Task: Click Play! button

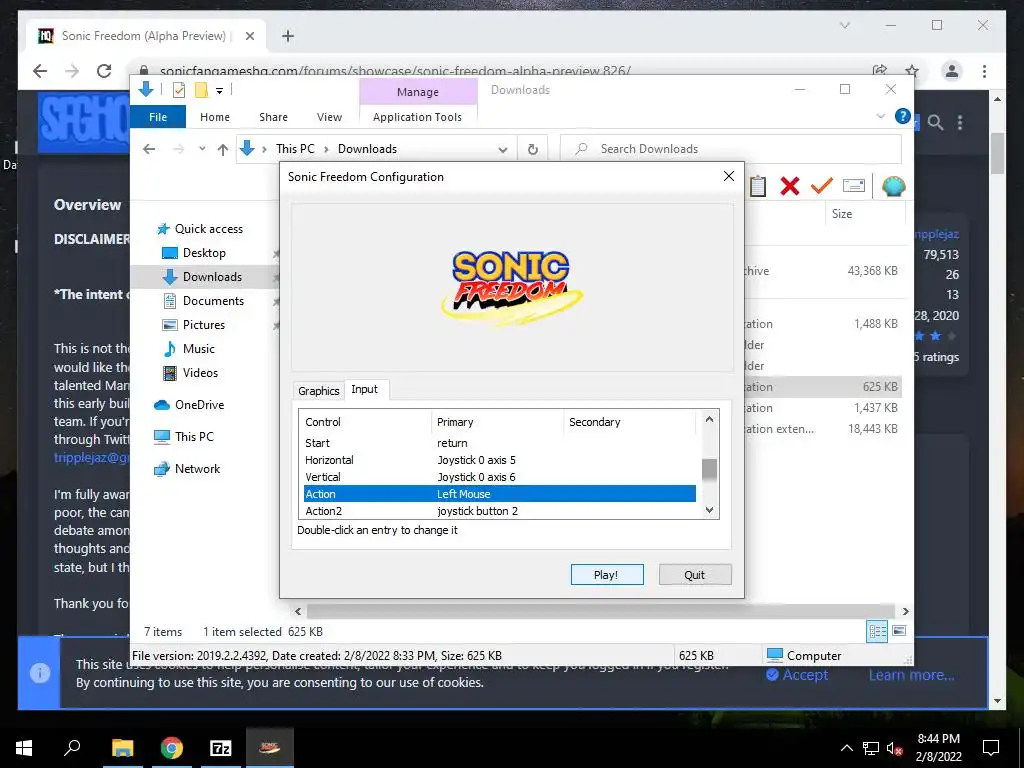Action: pyautogui.click(x=607, y=575)
